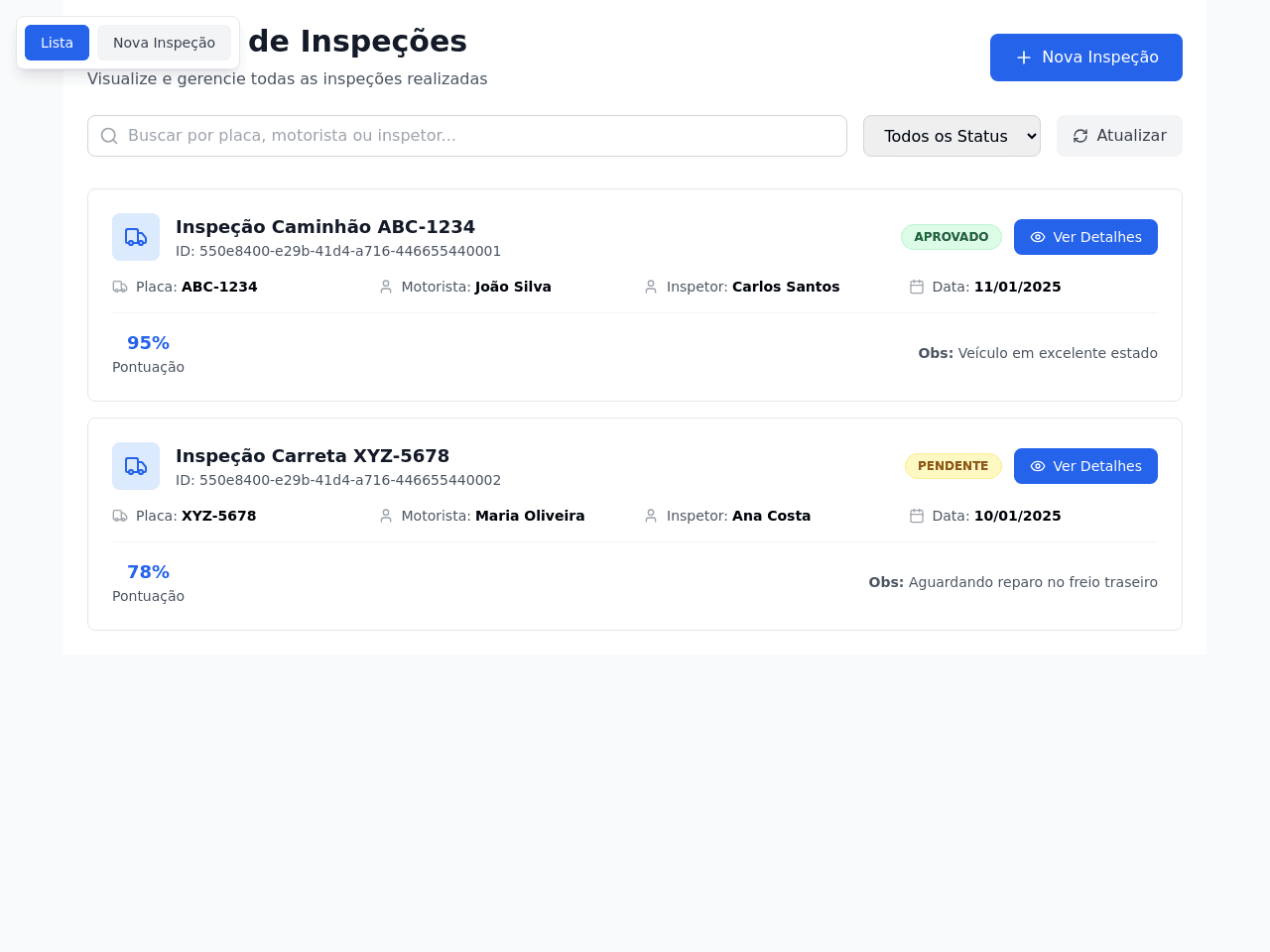Screen dimensions: 1270x952
Task: Click the person icon beside Inspetor Ana Costa
Action: pyautogui.click(x=651, y=516)
